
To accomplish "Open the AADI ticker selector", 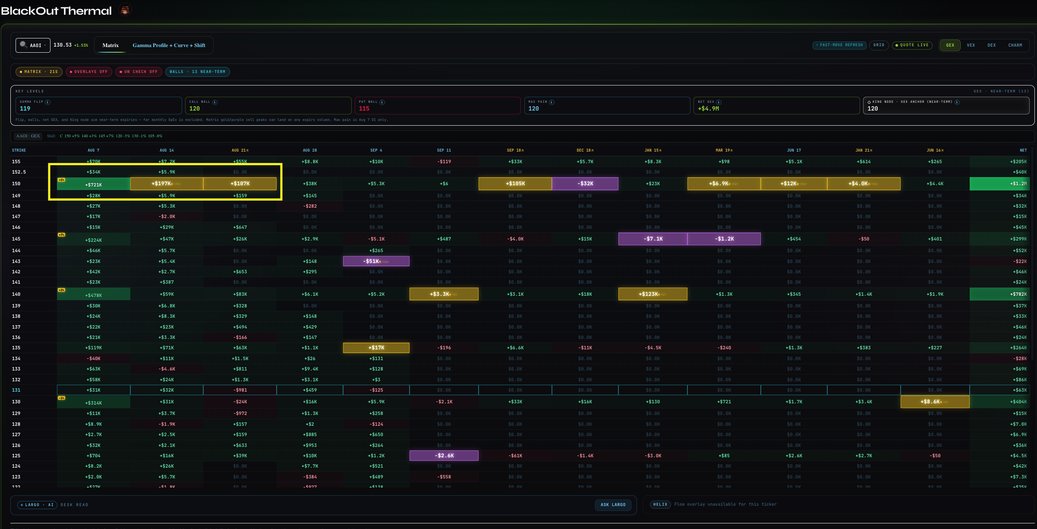I will (x=33, y=45).
